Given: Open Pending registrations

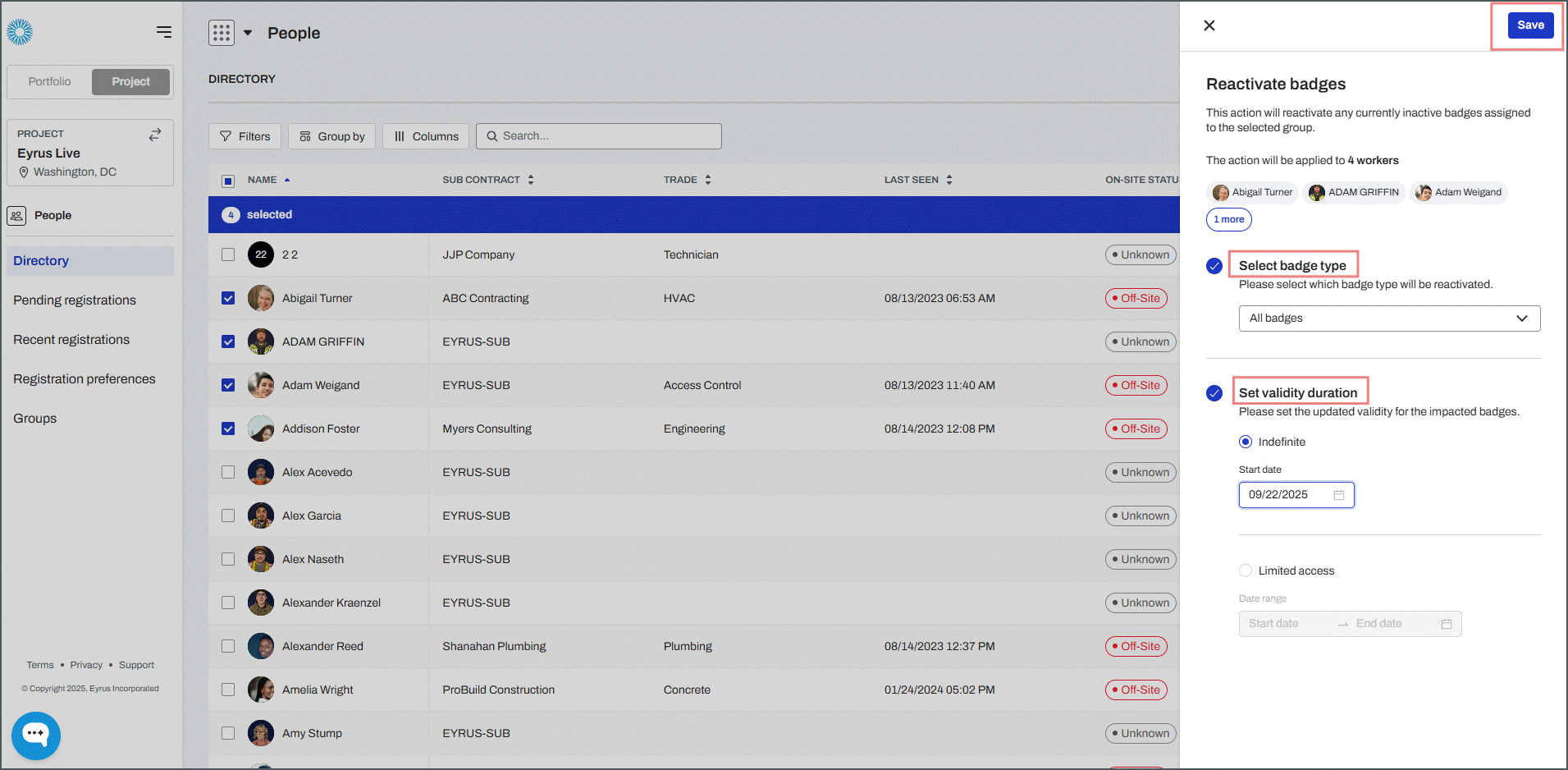Looking at the screenshot, I should coord(75,300).
